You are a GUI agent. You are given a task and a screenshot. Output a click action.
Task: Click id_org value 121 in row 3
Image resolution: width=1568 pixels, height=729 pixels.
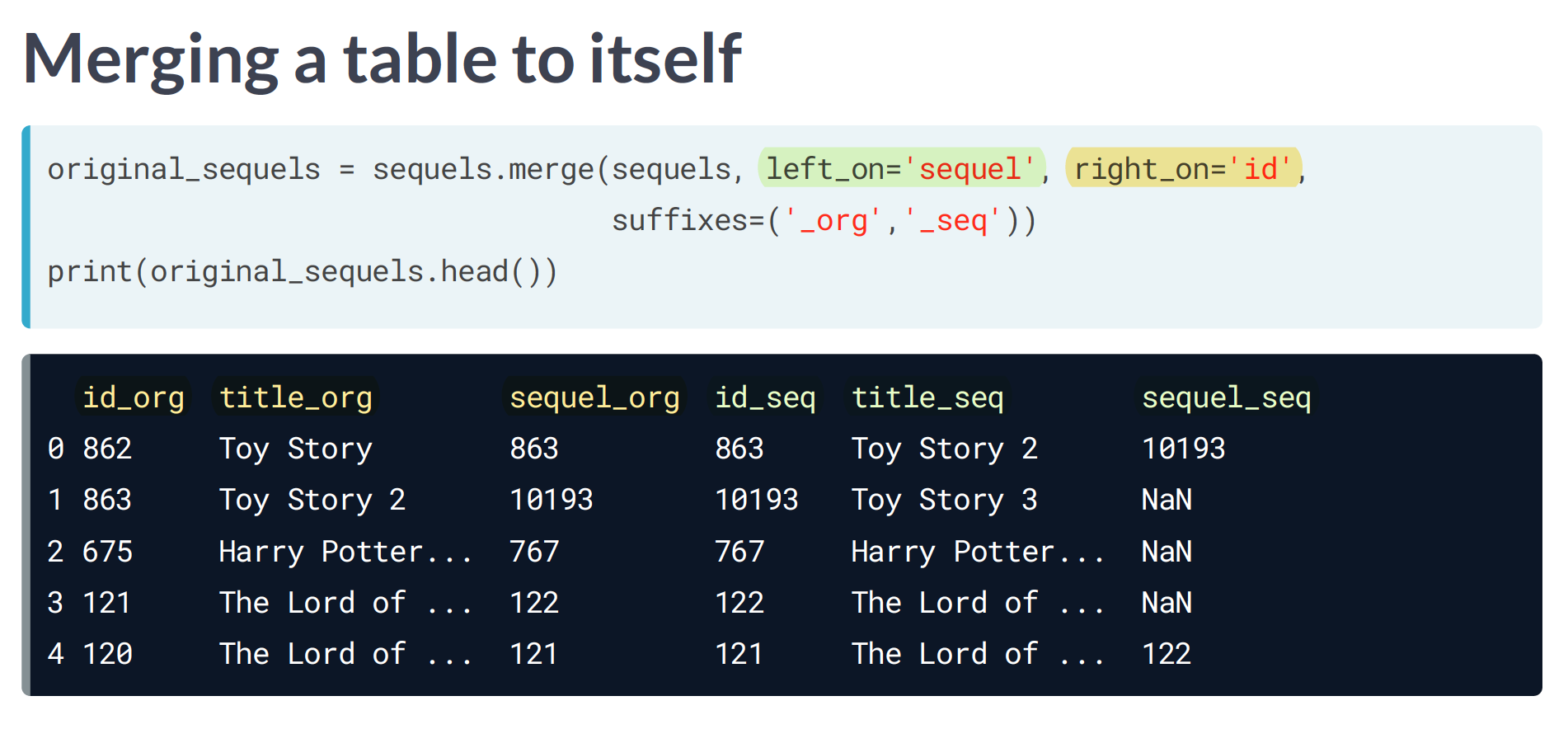[x=107, y=603]
